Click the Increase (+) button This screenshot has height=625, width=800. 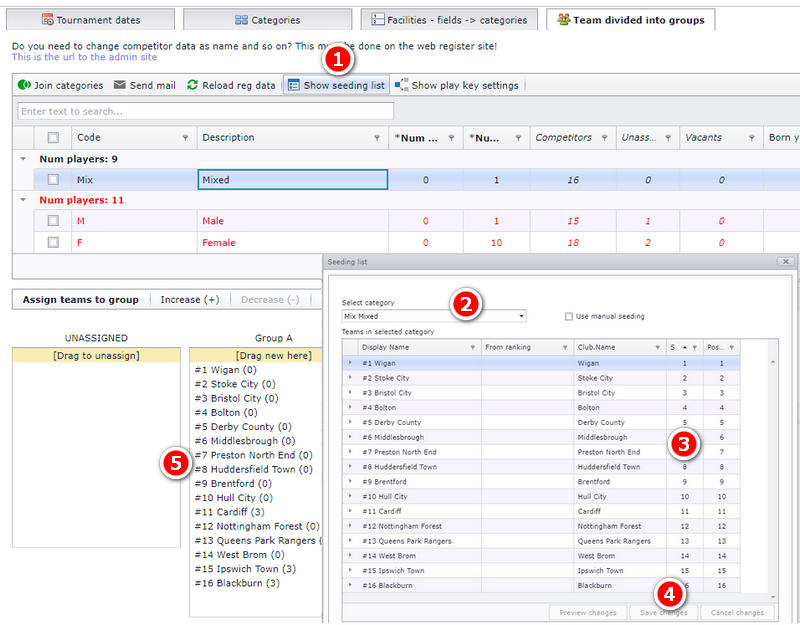coord(190,299)
